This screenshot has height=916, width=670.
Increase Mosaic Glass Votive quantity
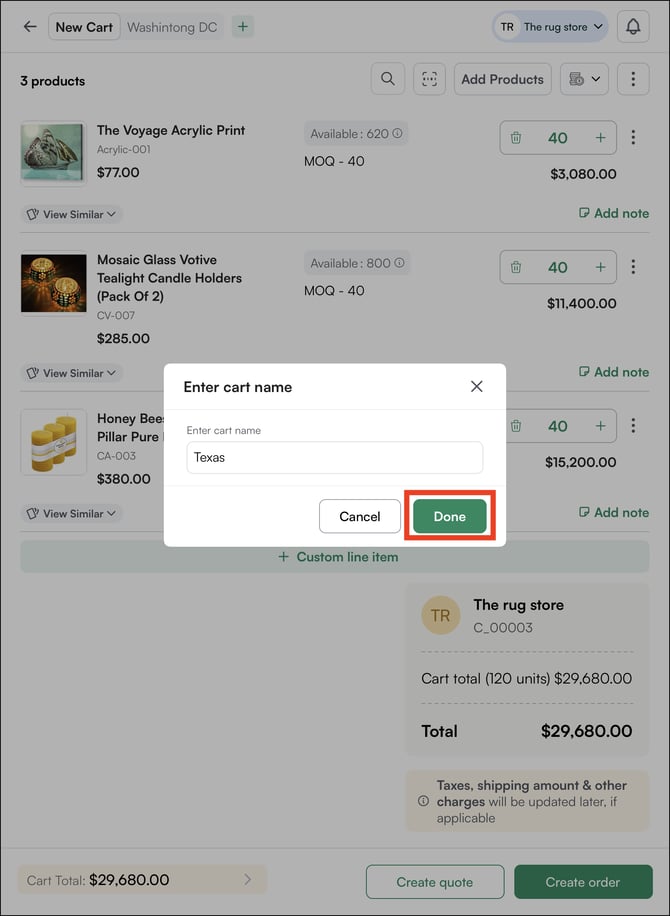(600, 267)
